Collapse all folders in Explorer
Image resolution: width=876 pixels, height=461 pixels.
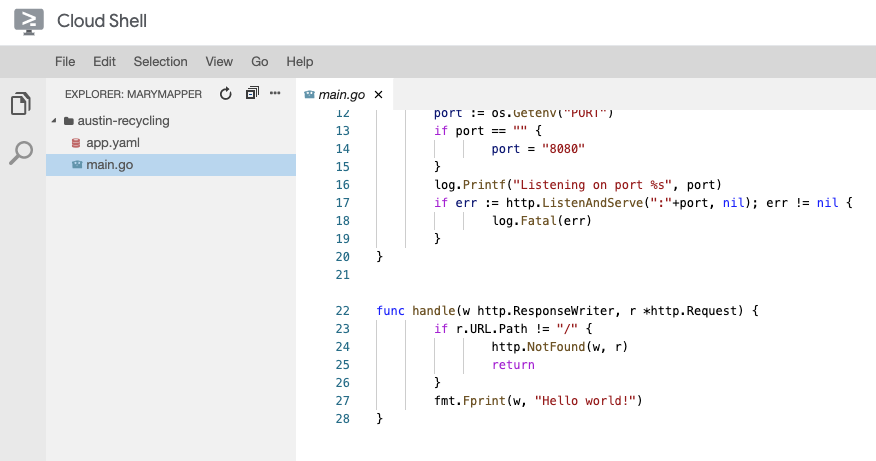(251, 94)
